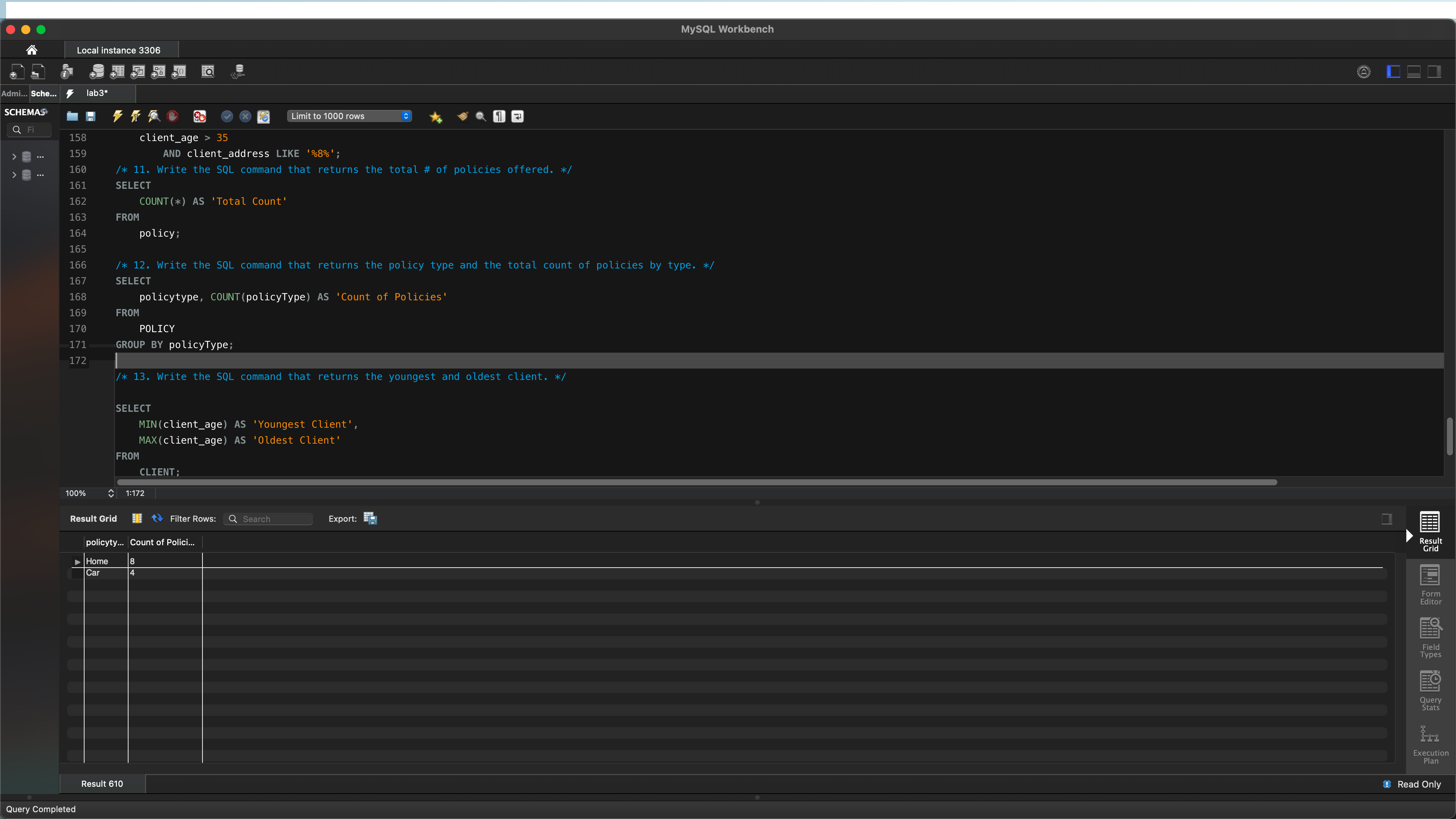The height and width of the screenshot is (819, 1456).
Task: Create new schema with database plus icon
Action: click(x=97, y=72)
